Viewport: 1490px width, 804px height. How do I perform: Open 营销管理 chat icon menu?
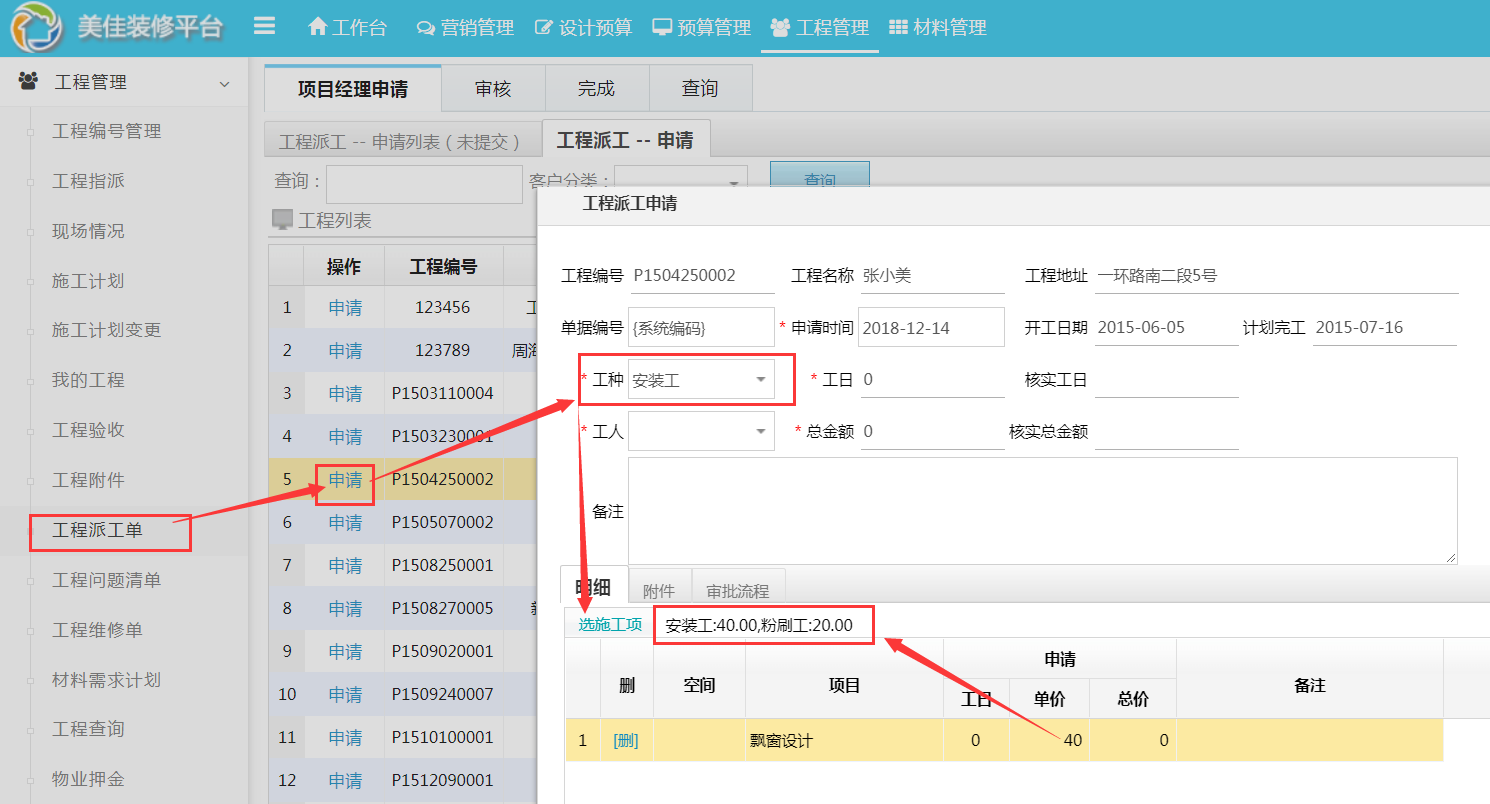point(465,28)
